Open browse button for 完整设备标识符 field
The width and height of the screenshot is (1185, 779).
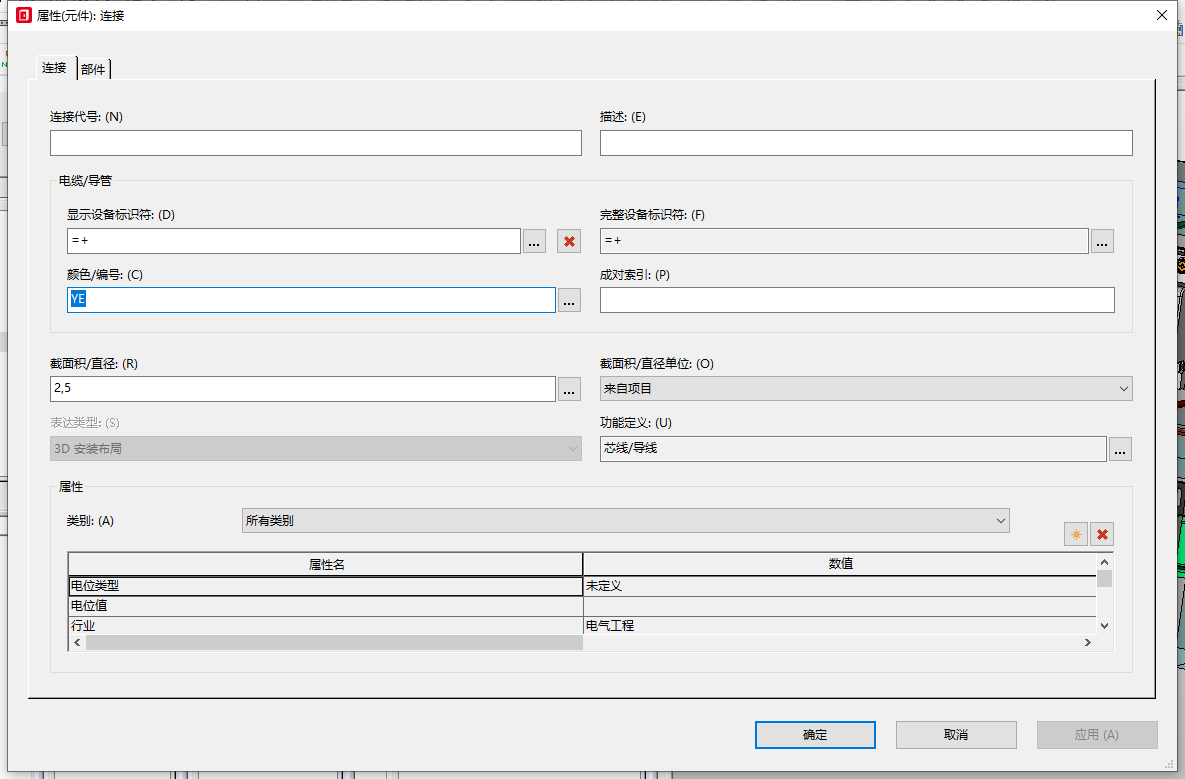1102,241
